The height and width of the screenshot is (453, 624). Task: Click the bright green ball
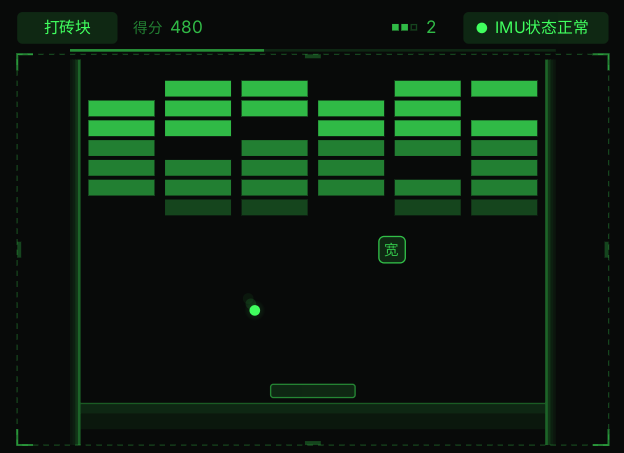(255, 310)
